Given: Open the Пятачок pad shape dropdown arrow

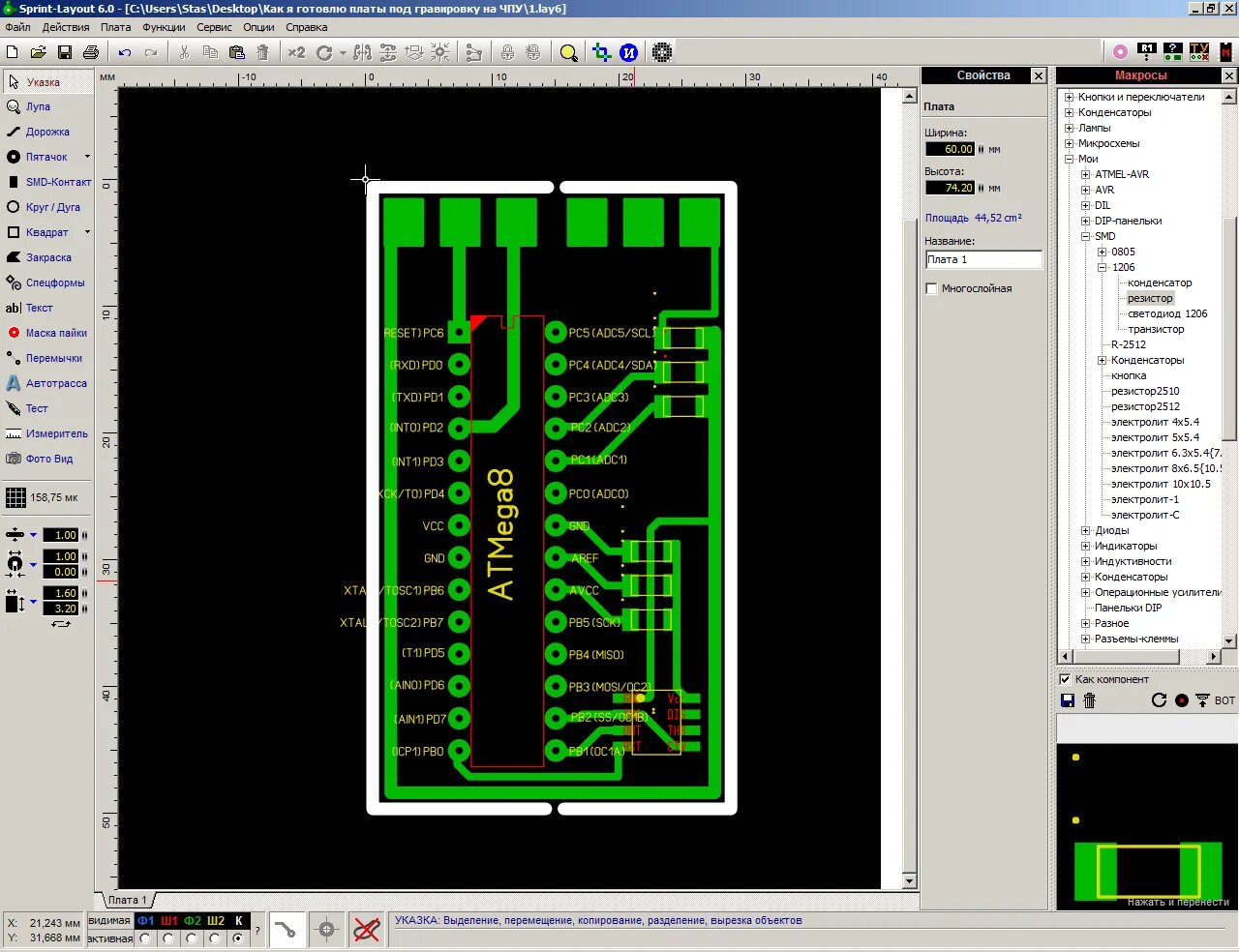Looking at the screenshot, I should click(x=87, y=157).
